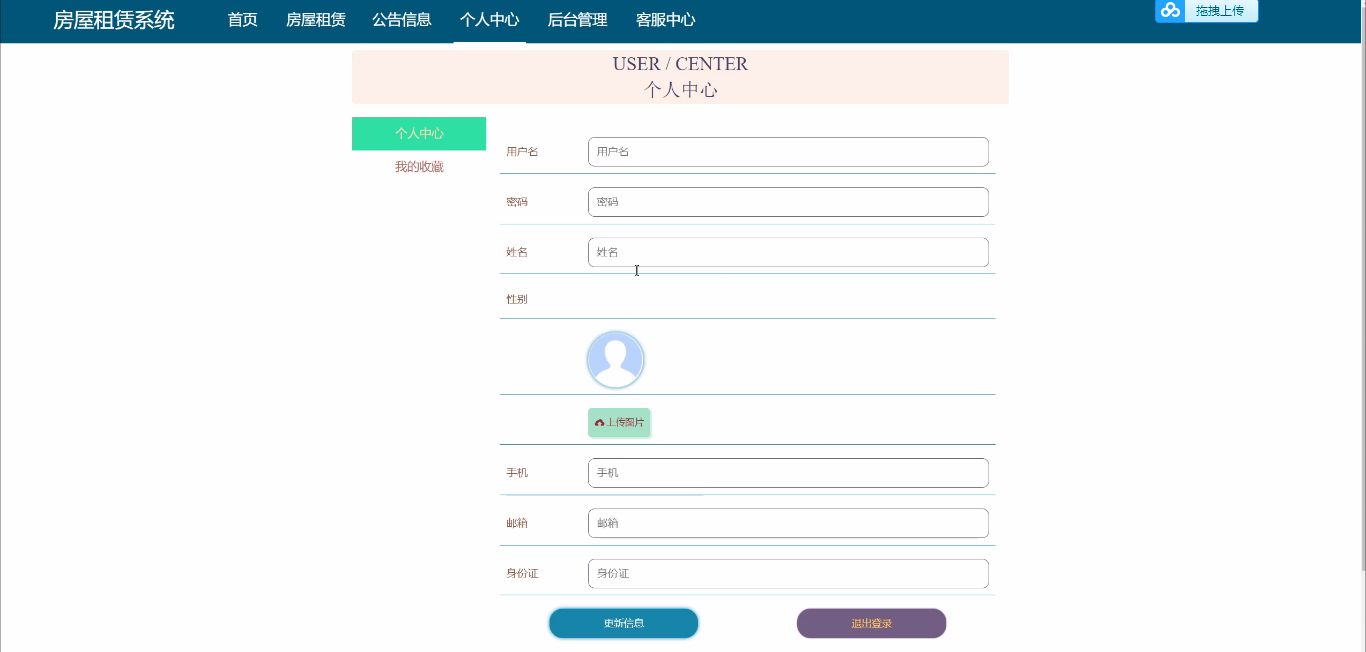Screen dimensions: 1366x652
Task: Open the 我的收藏 sidebar tab
Action: [x=419, y=167]
